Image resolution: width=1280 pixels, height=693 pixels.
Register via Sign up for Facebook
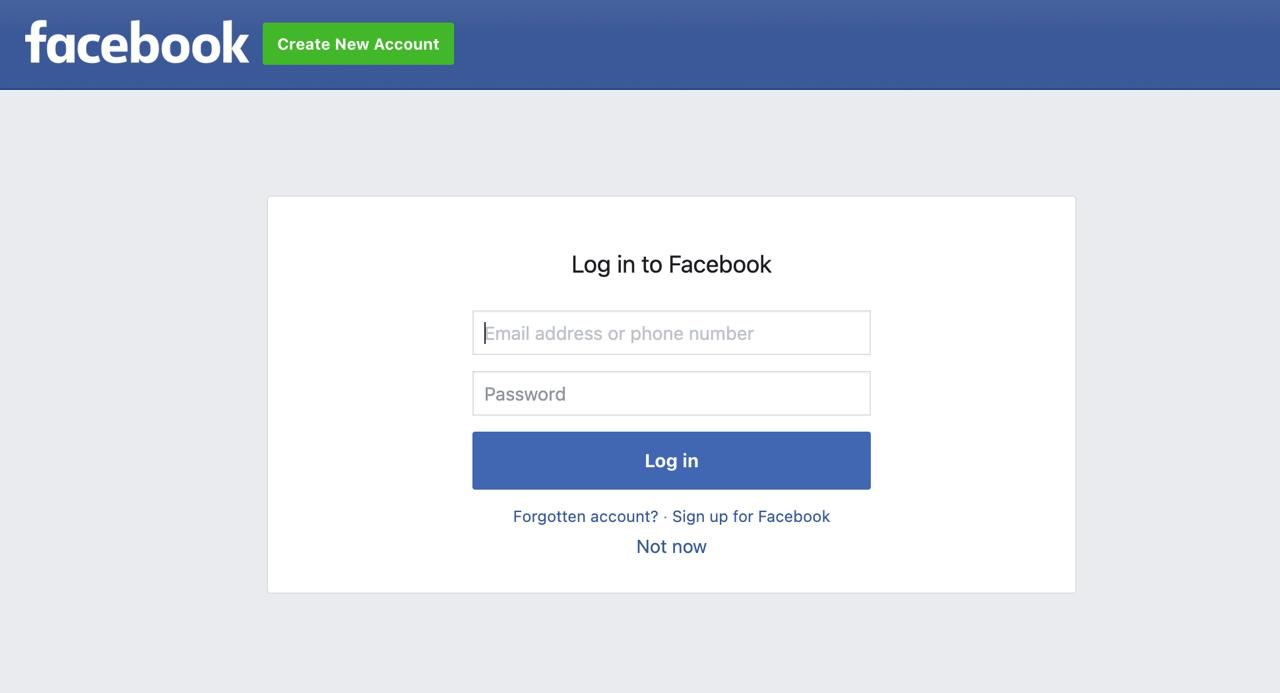click(751, 517)
